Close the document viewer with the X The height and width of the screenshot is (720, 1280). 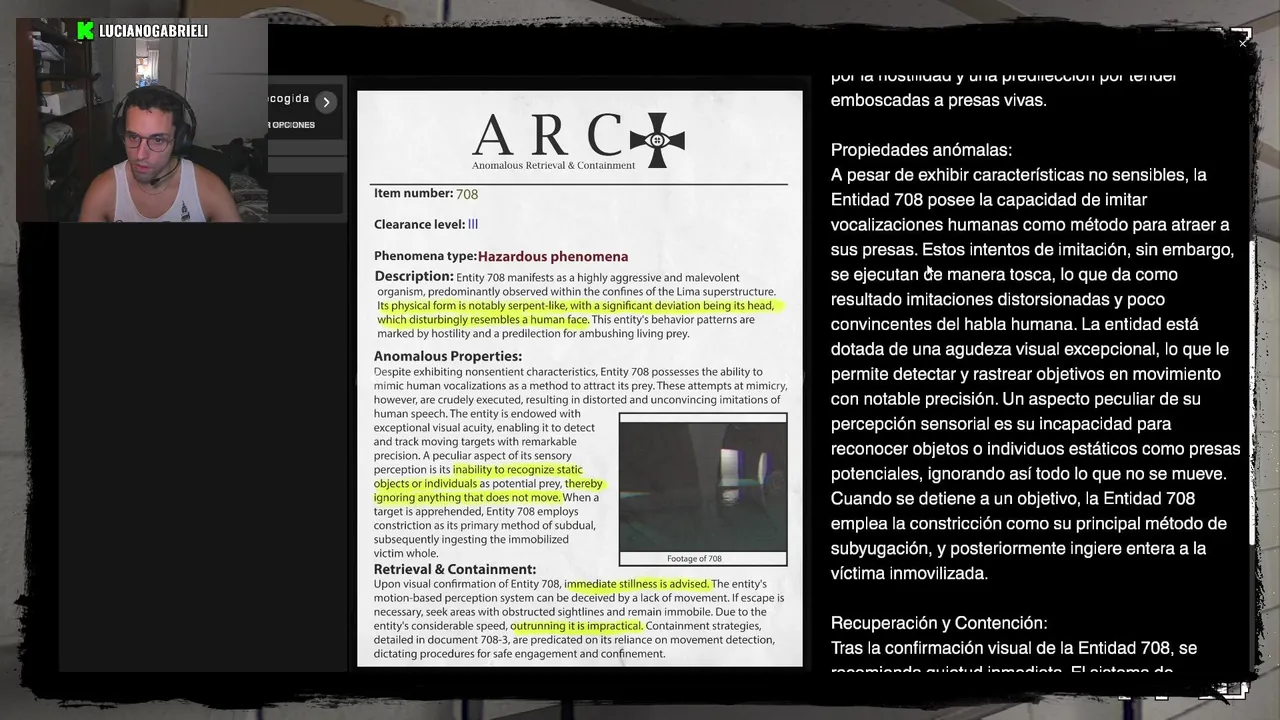point(1243,43)
